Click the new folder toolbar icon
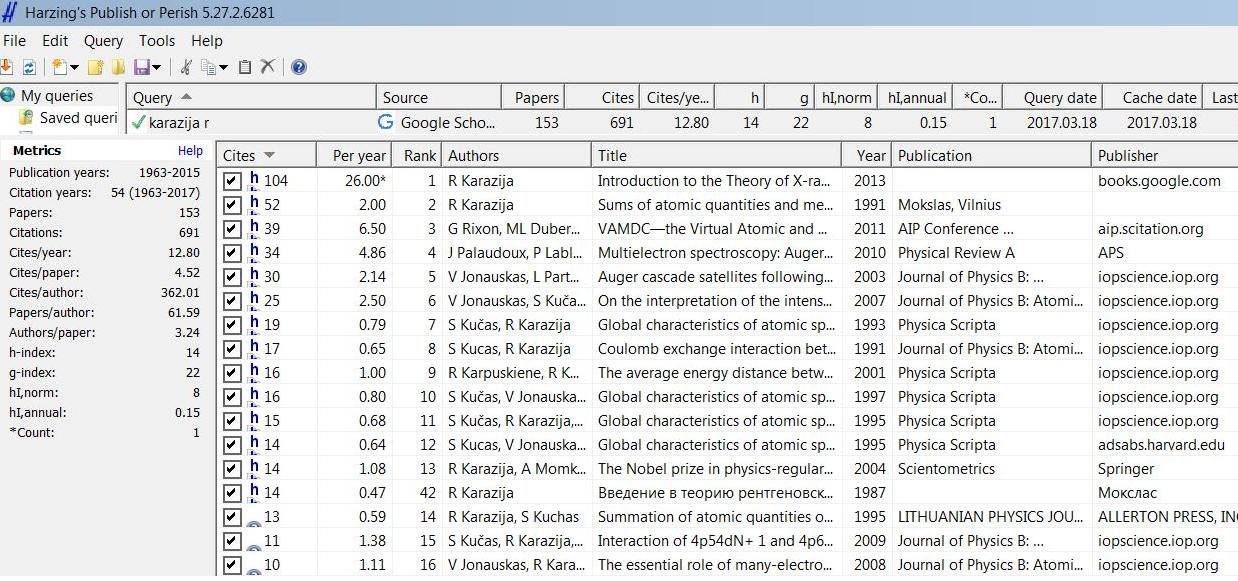The image size is (1238, 581). (x=96, y=67)
